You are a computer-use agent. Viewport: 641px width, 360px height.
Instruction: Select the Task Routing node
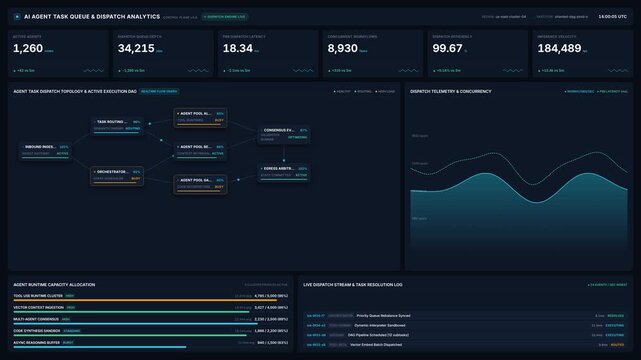click(117, 125)
